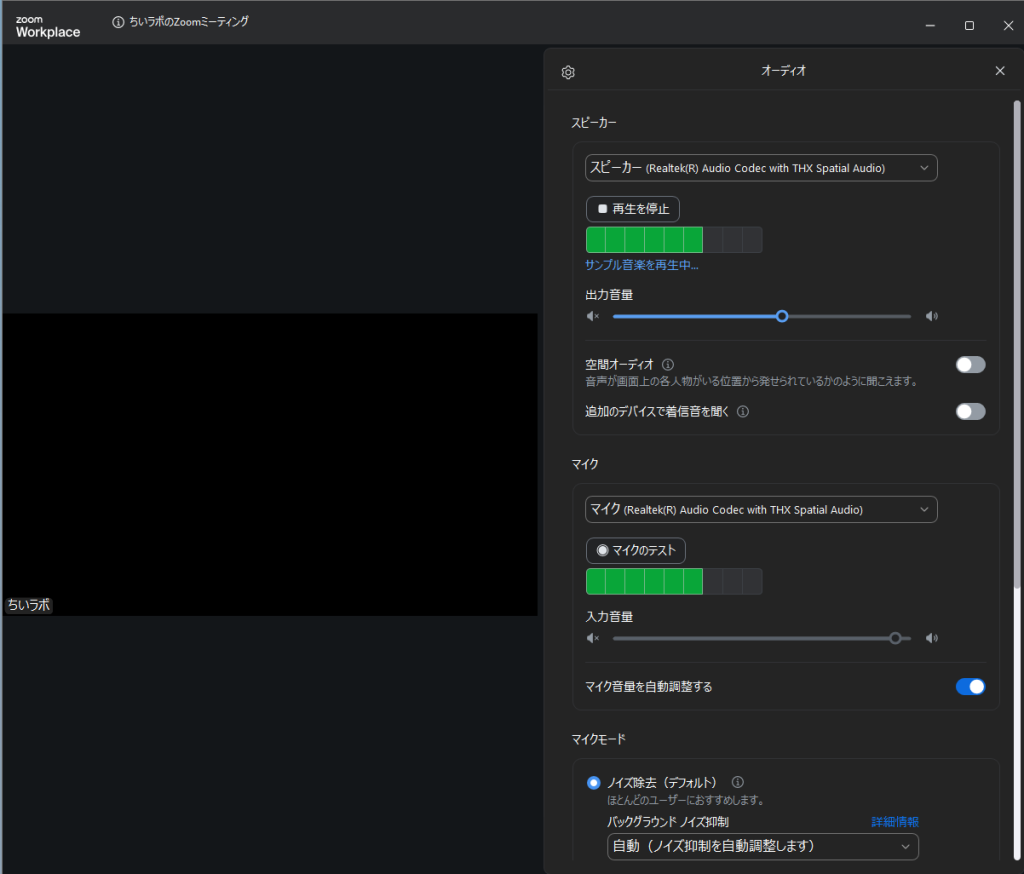Click the loud speaker icon right of 出力音量 slider

[x=932, y=316]
